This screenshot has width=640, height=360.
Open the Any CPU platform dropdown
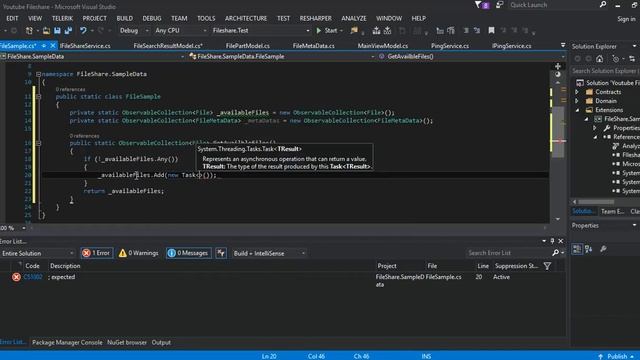coord(180,31)
